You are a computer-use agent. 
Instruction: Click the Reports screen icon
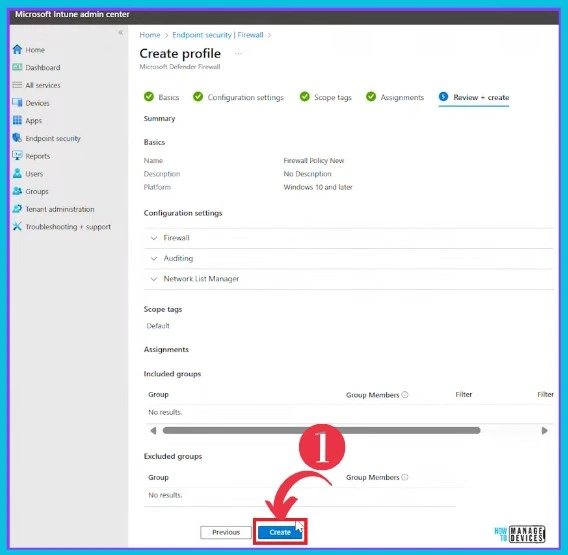pyautogui.click(x=17, y=155)
